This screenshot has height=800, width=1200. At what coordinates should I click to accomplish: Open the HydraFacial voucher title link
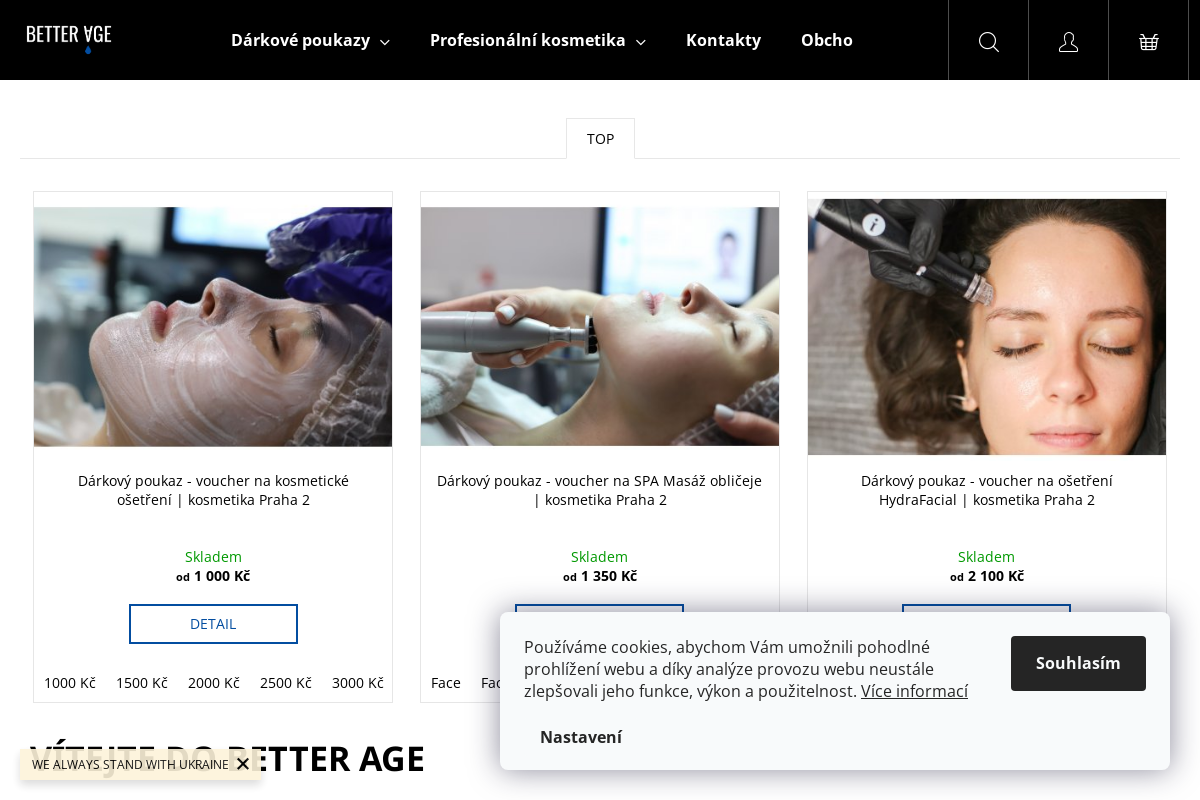(x=986, y=490)
